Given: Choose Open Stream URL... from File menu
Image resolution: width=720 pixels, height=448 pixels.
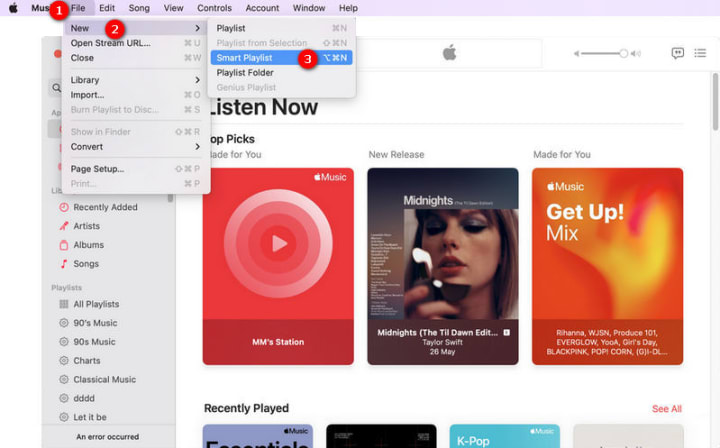Looking at the screenshot, I should [136, 43].
